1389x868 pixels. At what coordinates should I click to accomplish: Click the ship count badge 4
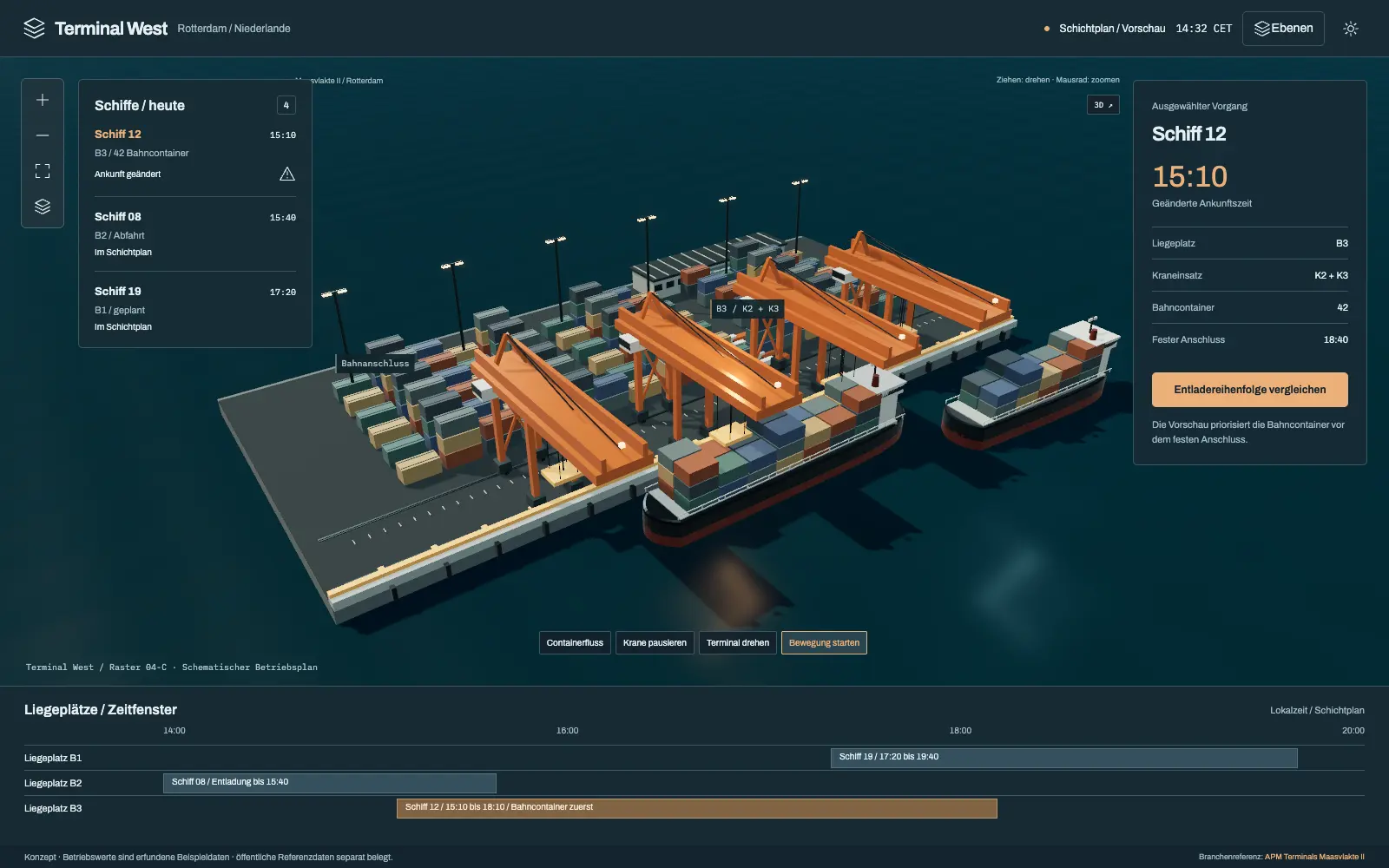286,105
